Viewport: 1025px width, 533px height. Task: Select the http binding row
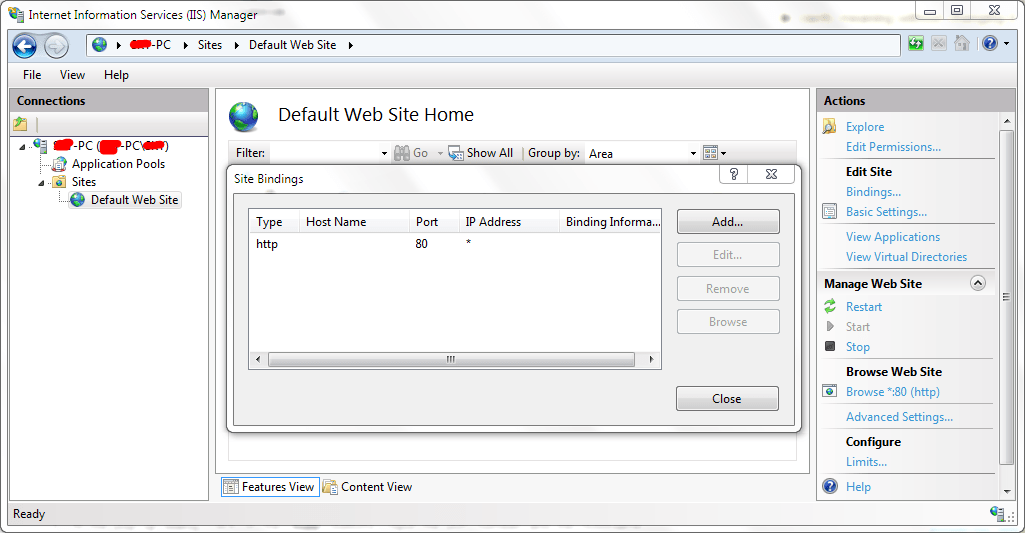pyautogui.click(x=454, y=244)
